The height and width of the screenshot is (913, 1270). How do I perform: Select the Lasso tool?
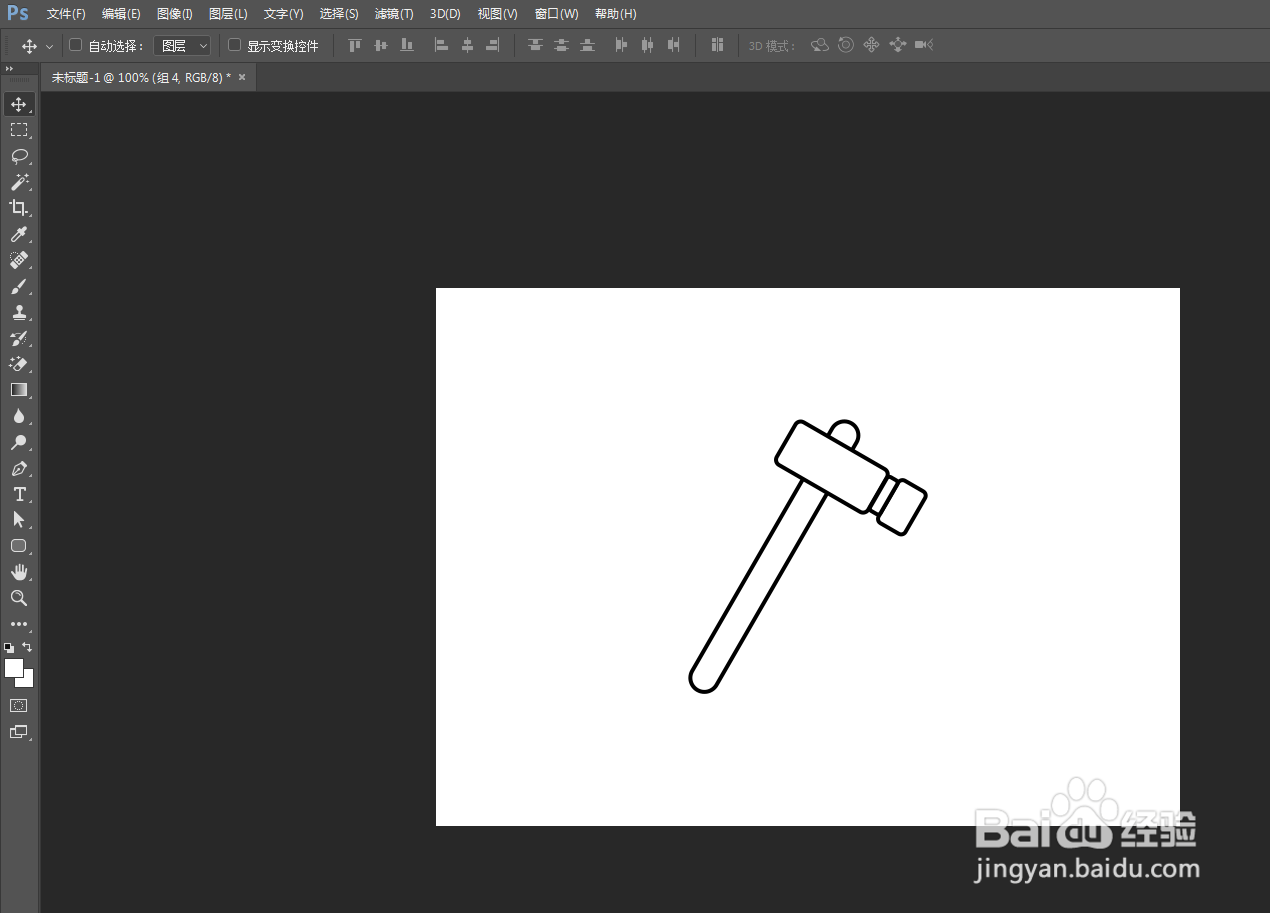tap(19, 156)
